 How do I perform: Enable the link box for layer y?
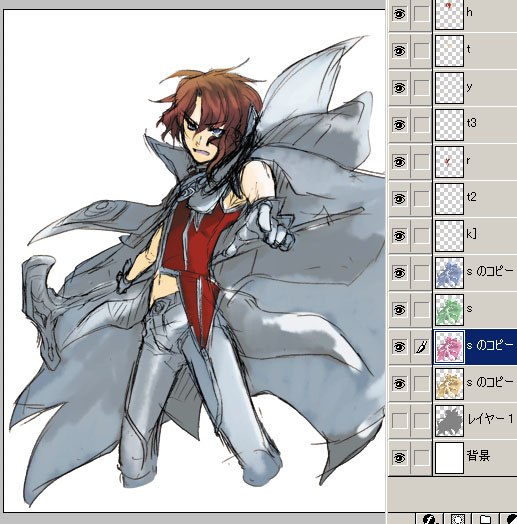[x=421, y=88]
